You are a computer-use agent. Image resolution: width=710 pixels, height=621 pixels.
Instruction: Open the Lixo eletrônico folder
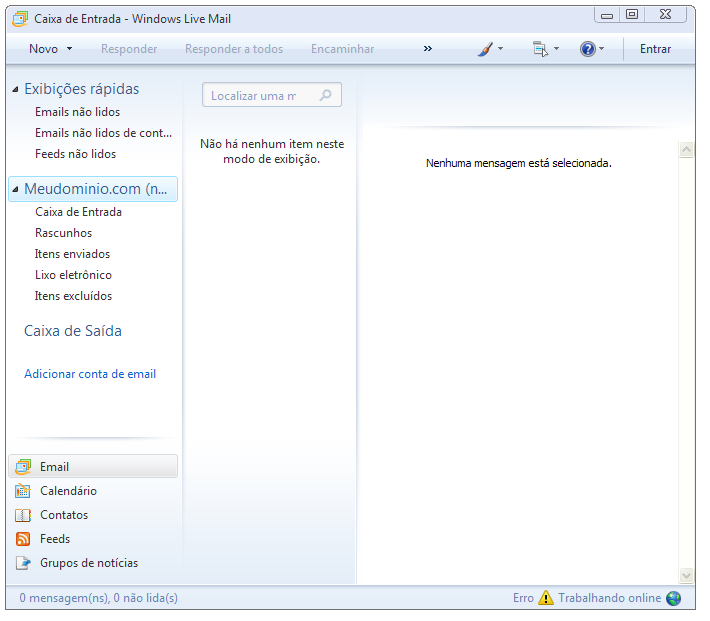73,275
